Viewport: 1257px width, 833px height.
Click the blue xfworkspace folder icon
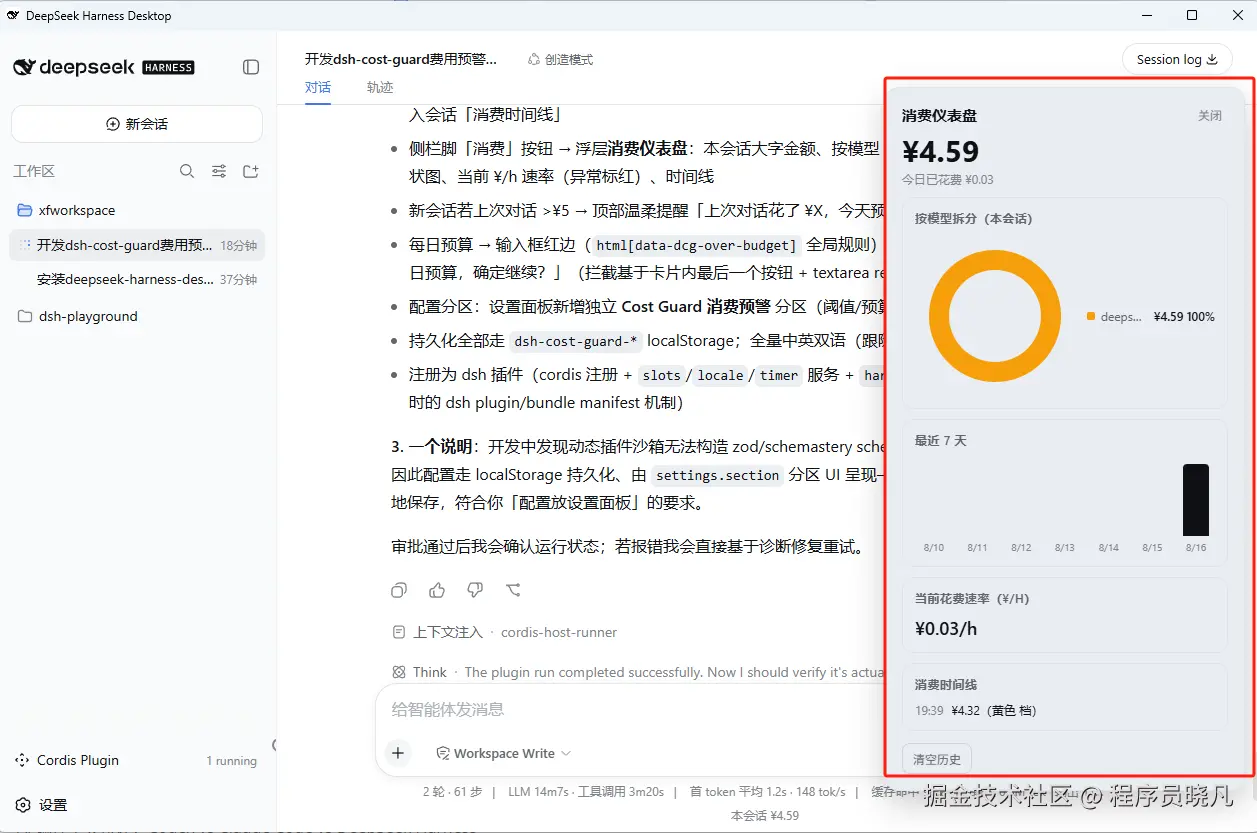[x=25, y=210]
